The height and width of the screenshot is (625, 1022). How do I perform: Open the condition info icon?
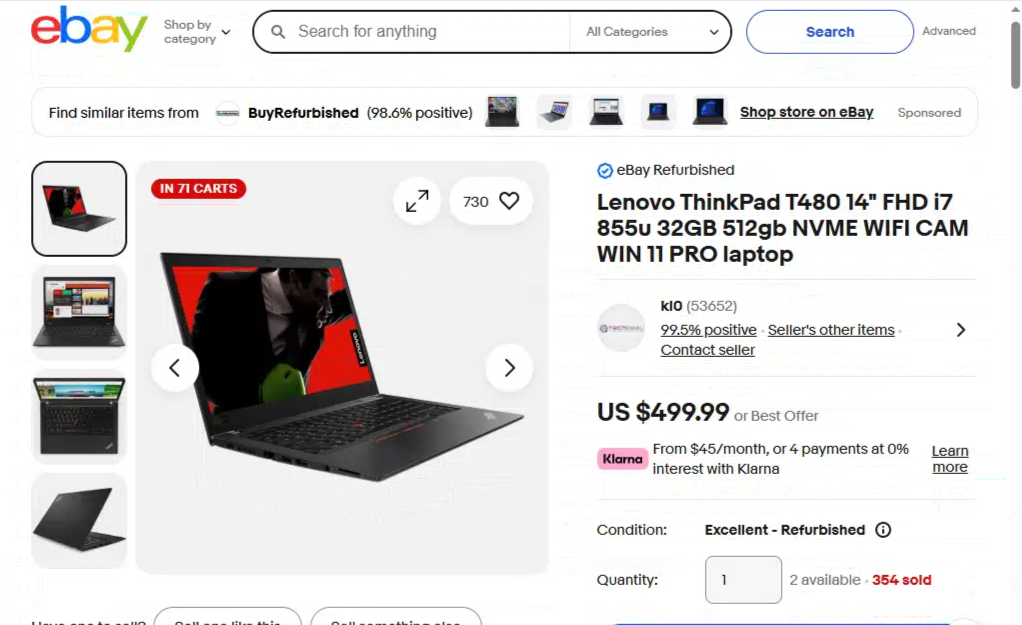(883, 530)
